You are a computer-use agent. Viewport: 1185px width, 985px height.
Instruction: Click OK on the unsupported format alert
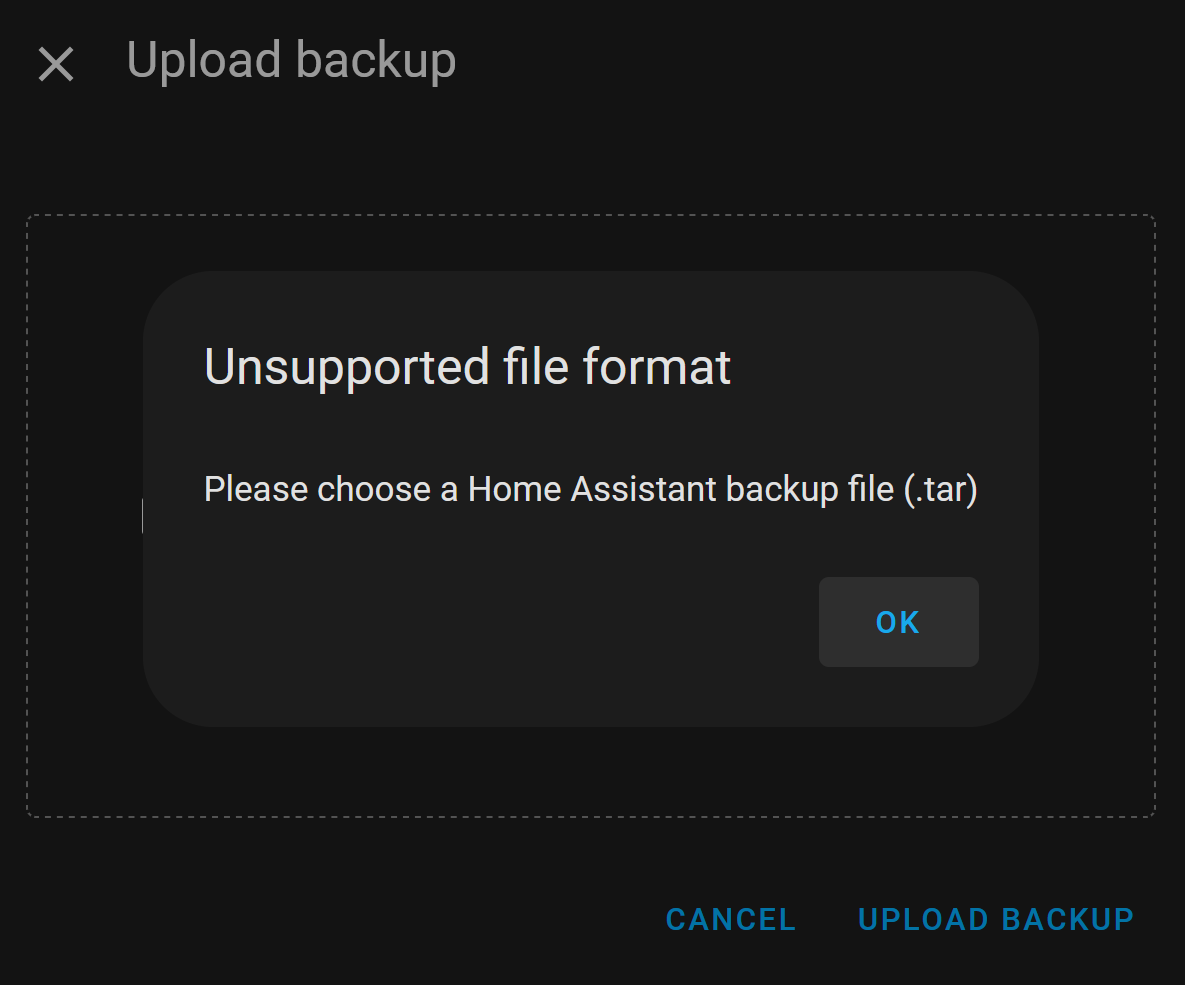click(x=899, y=622)
